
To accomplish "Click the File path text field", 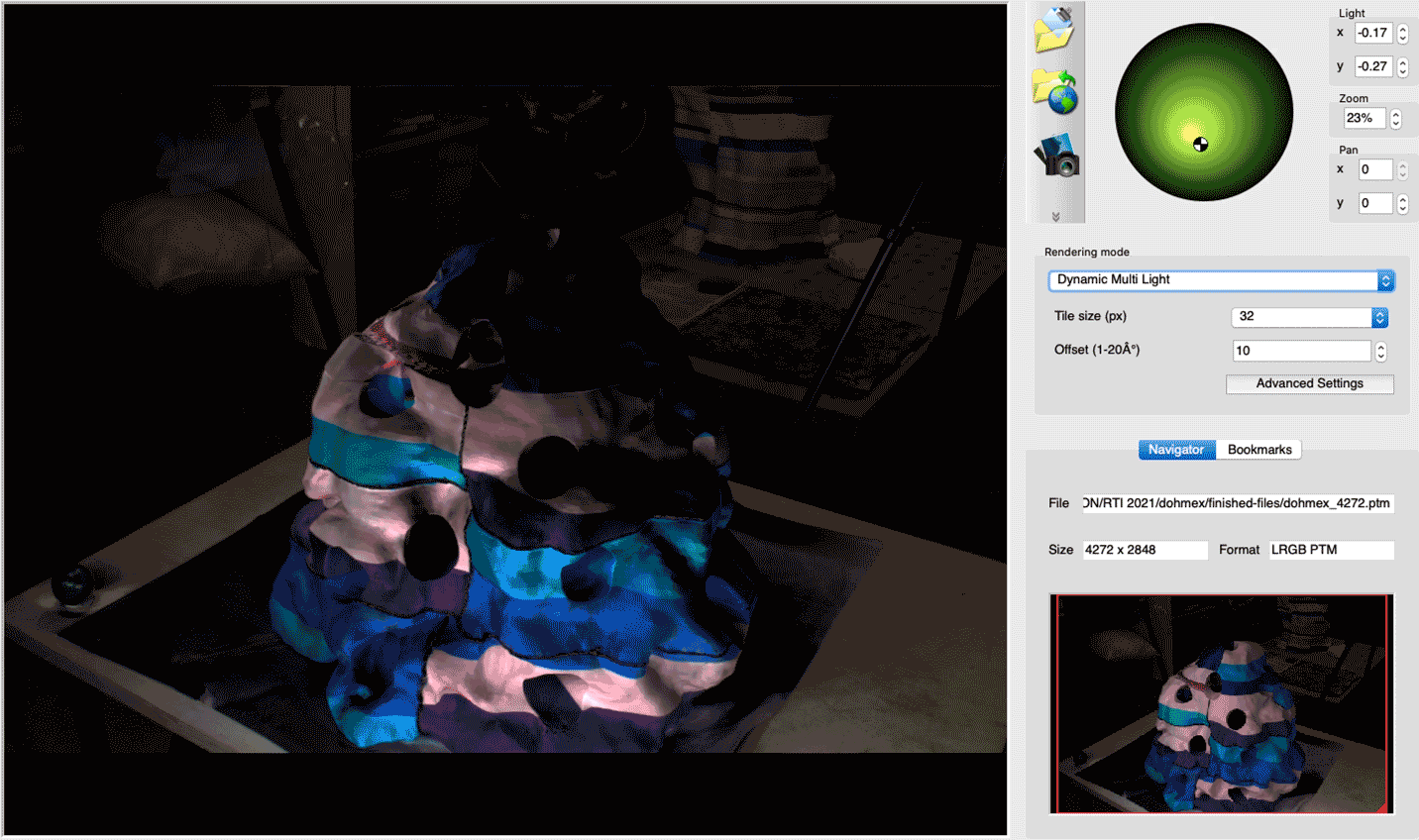I will point(1238,503).
